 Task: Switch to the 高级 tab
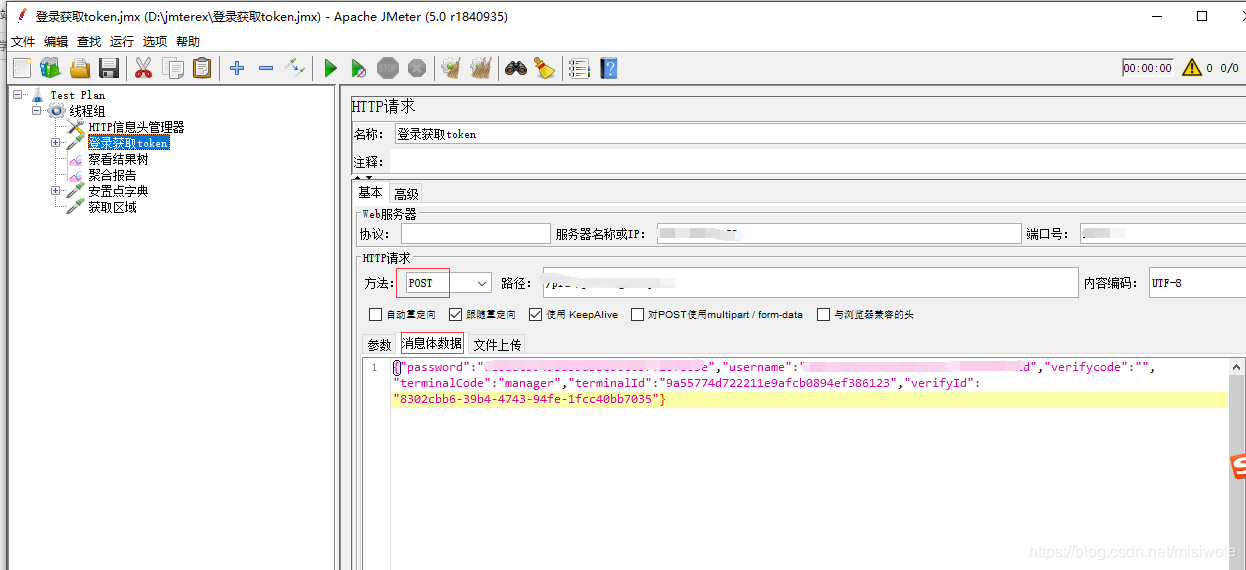coord(406,194)
